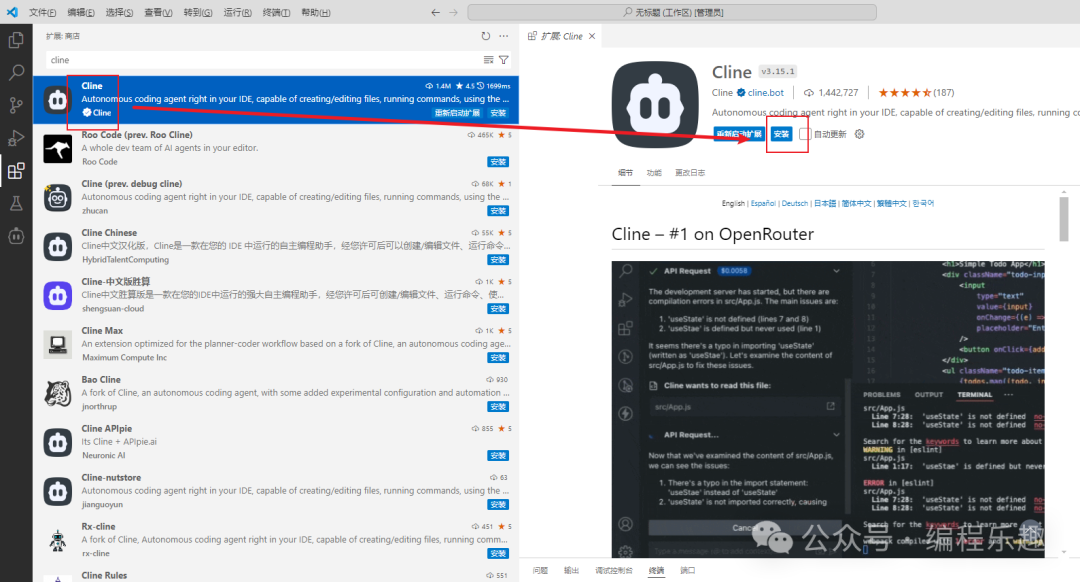This screenshot has height=582, width=1080.
Task: Click install button in selected Cline row
Action: 498,113
